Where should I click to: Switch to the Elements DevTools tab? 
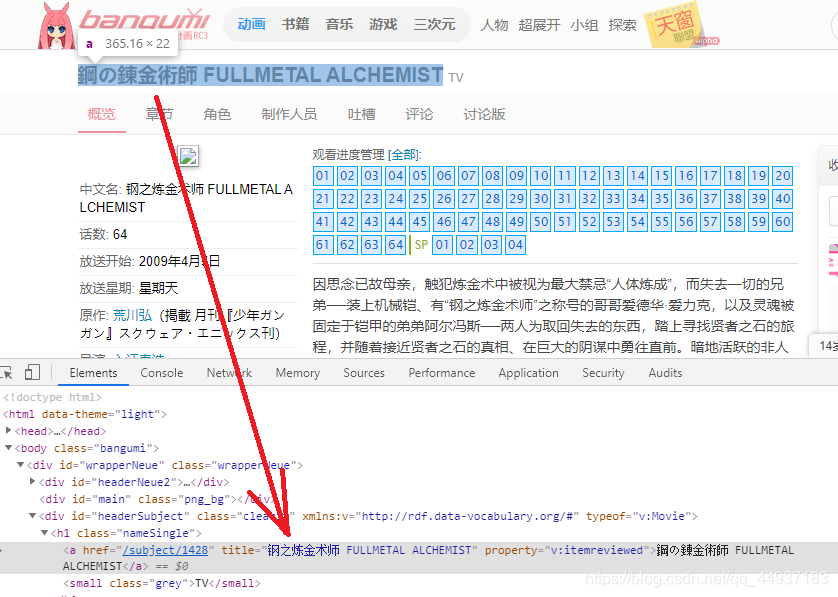click(93, 373)
